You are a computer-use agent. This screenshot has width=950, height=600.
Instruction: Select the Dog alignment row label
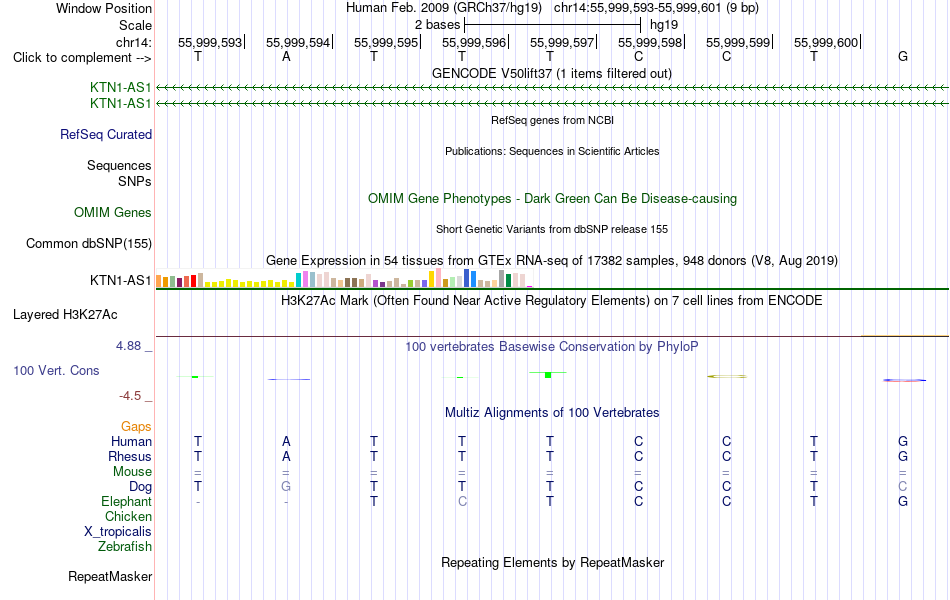coord(140,487)
